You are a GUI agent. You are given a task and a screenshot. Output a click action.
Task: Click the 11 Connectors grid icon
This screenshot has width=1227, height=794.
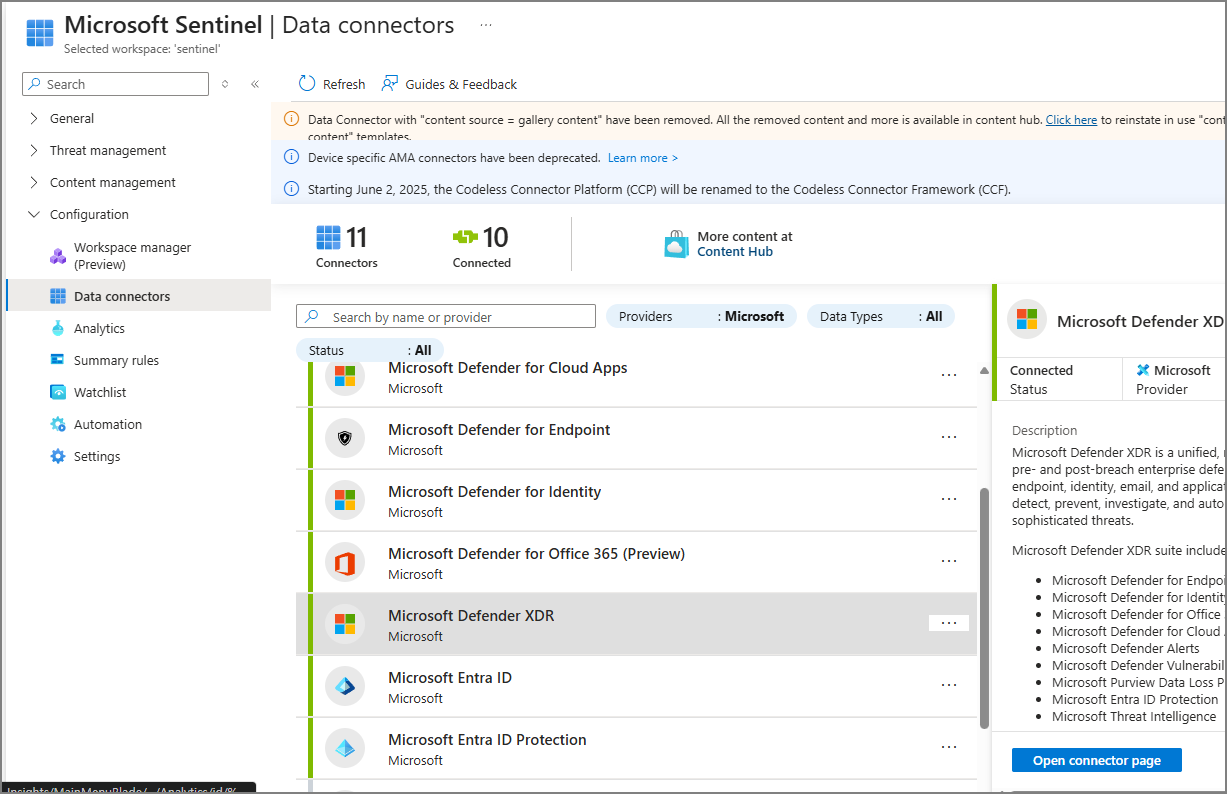328,237
